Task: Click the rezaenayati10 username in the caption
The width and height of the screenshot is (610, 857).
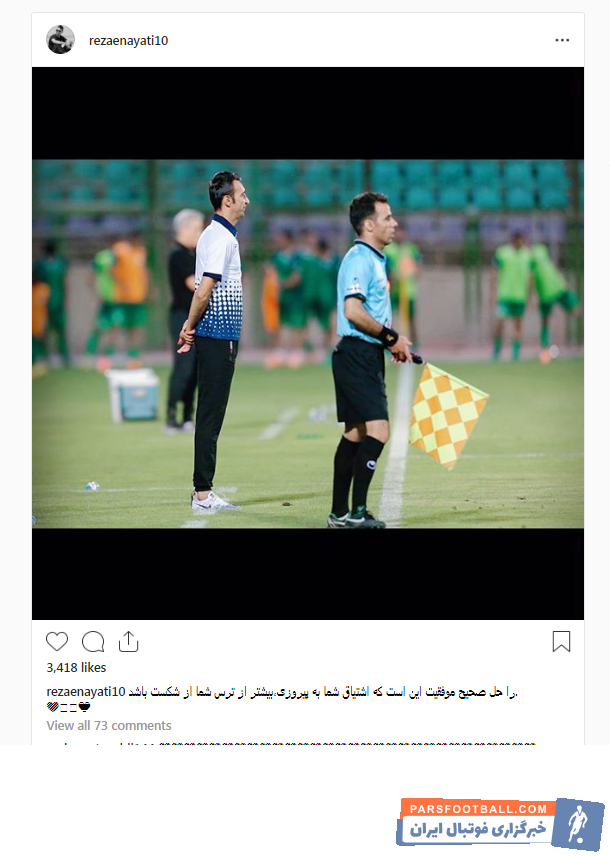Action: click(86, 691)
